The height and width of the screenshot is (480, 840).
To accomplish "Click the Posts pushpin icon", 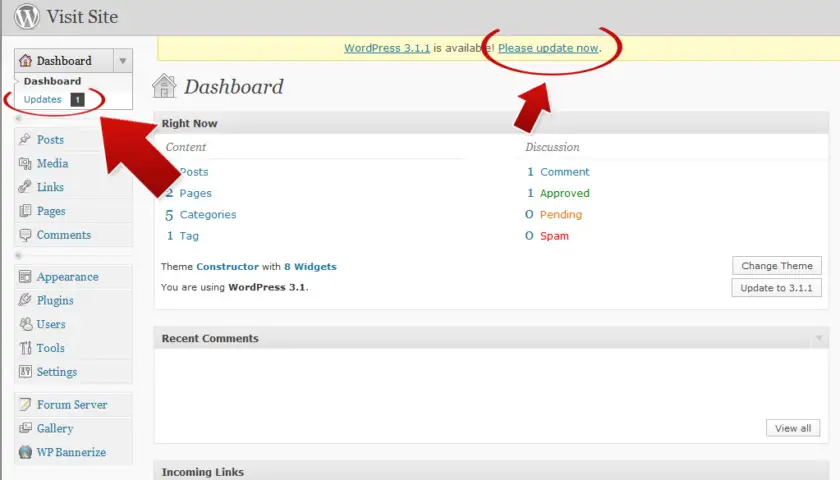I will (25, 139).
